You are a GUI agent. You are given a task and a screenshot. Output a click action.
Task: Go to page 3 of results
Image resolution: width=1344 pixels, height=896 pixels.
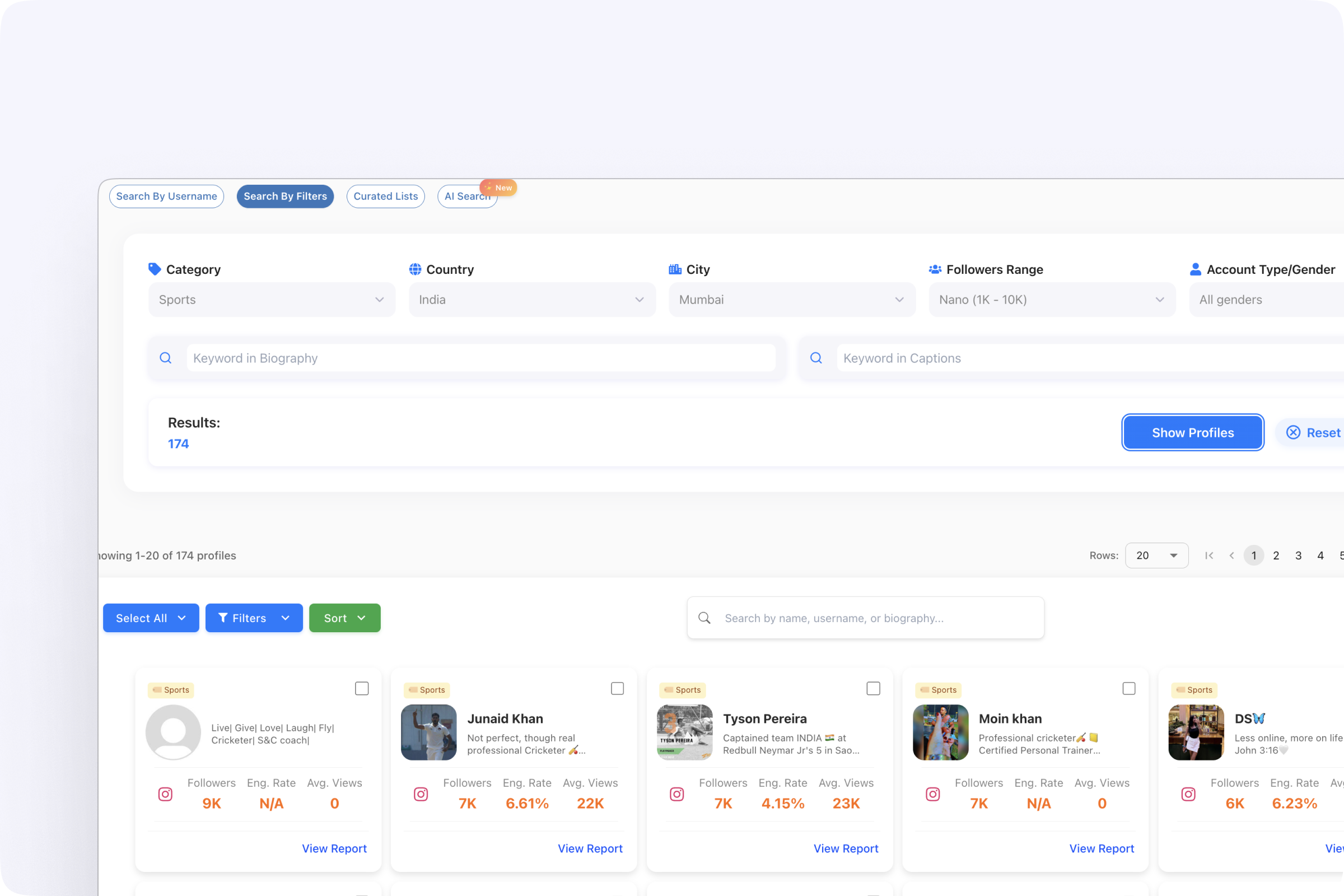pos(1298,556)
